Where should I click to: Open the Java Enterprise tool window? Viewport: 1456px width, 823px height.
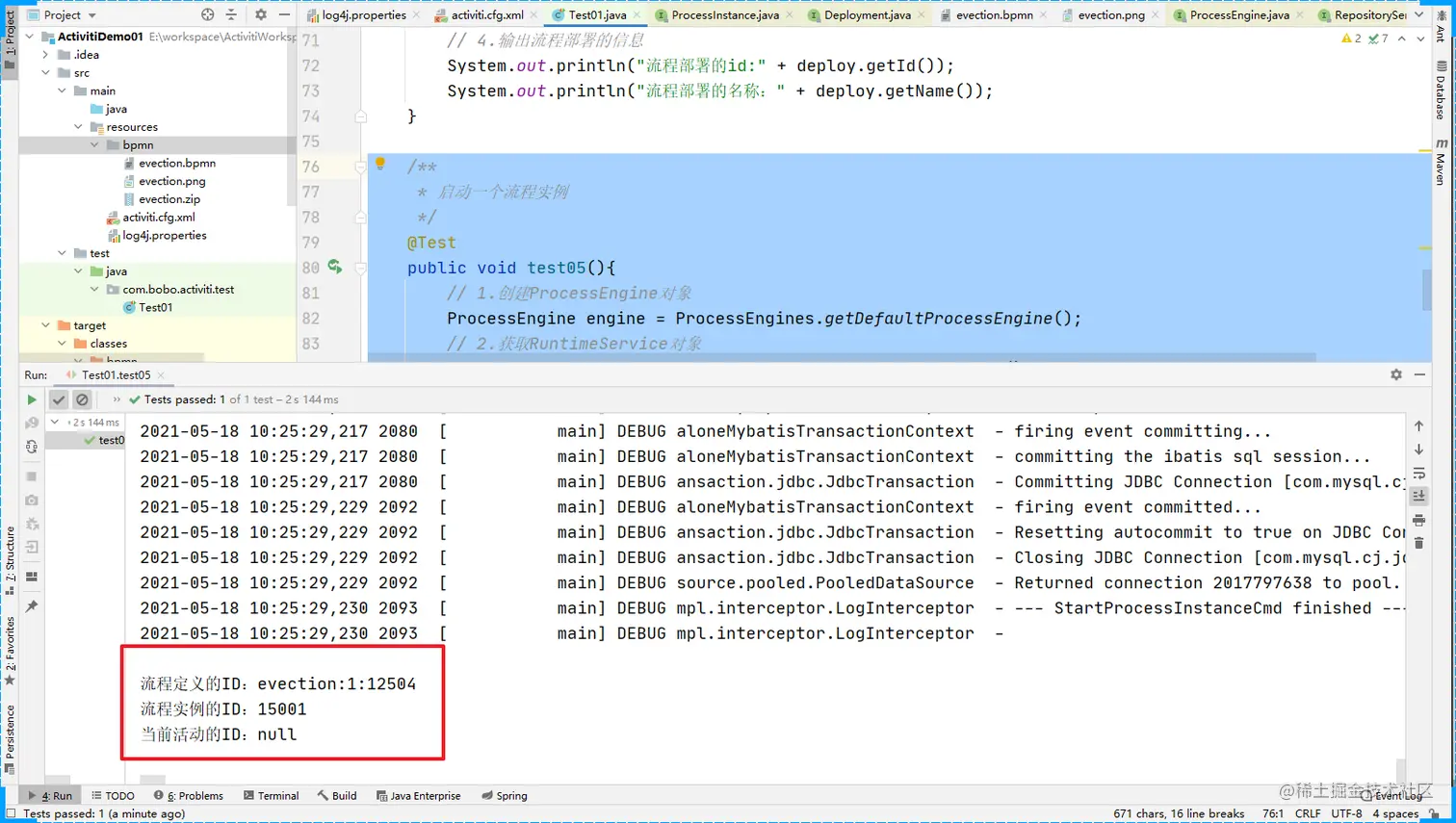[x=418, y=796]
